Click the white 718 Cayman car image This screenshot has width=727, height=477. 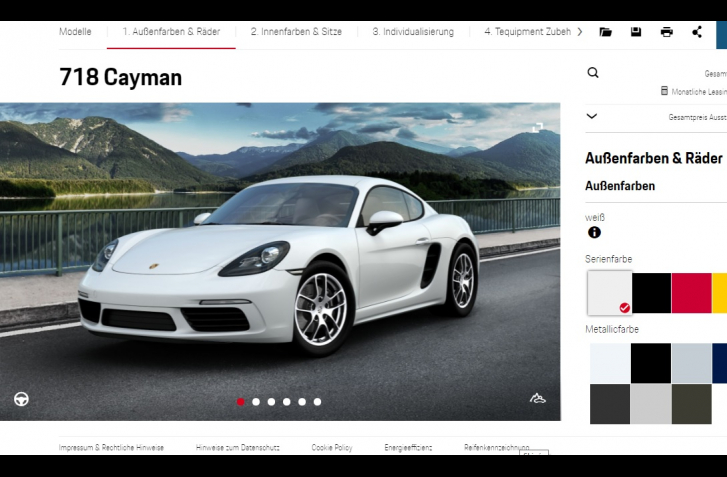click(278, 264)
